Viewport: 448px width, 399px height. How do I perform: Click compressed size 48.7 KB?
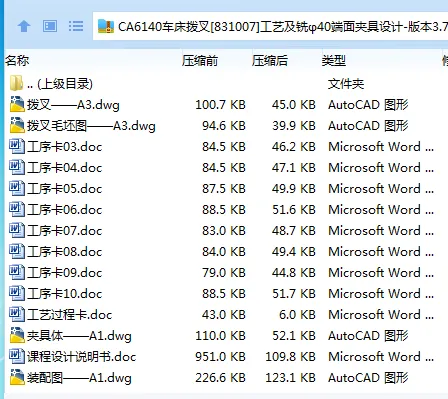coord(294,231)
